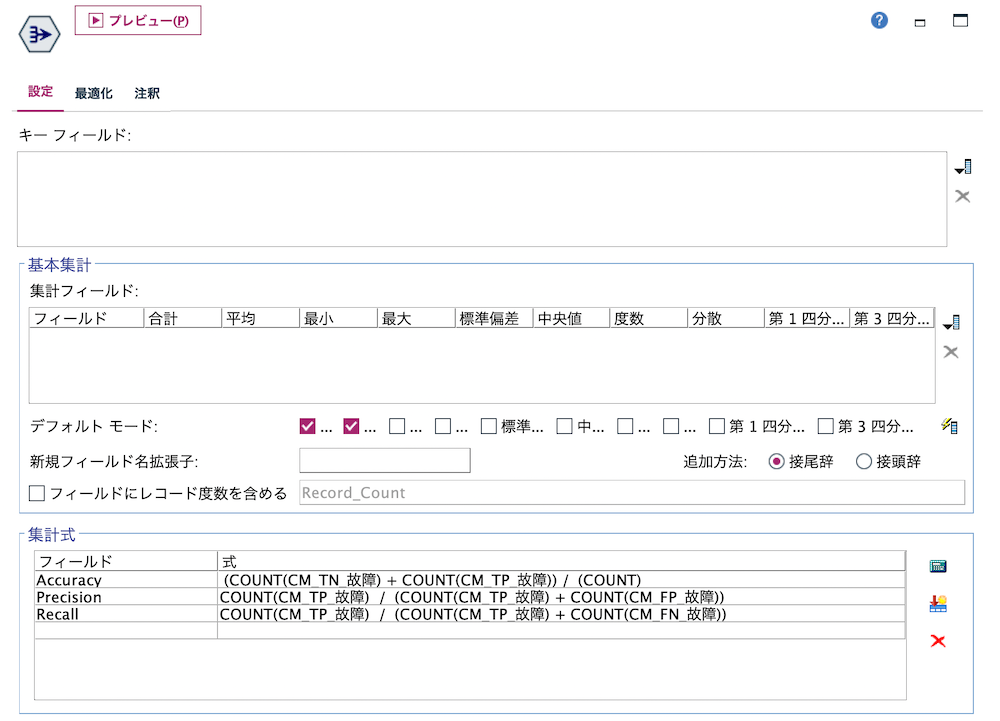Viewport: 1000px width, 721px height.
Task: Click the apply default mode lightning icon
Action: (x=949, y=425)
